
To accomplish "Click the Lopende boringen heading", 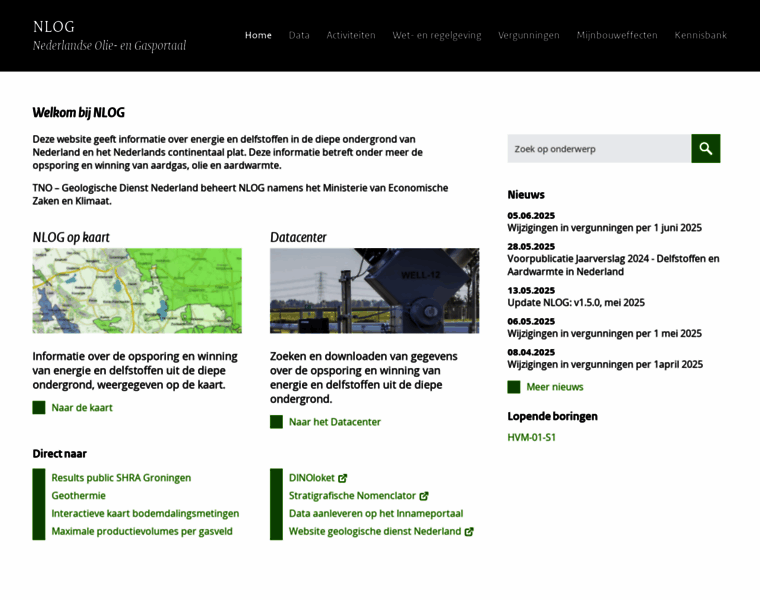I will coord(553,416).
